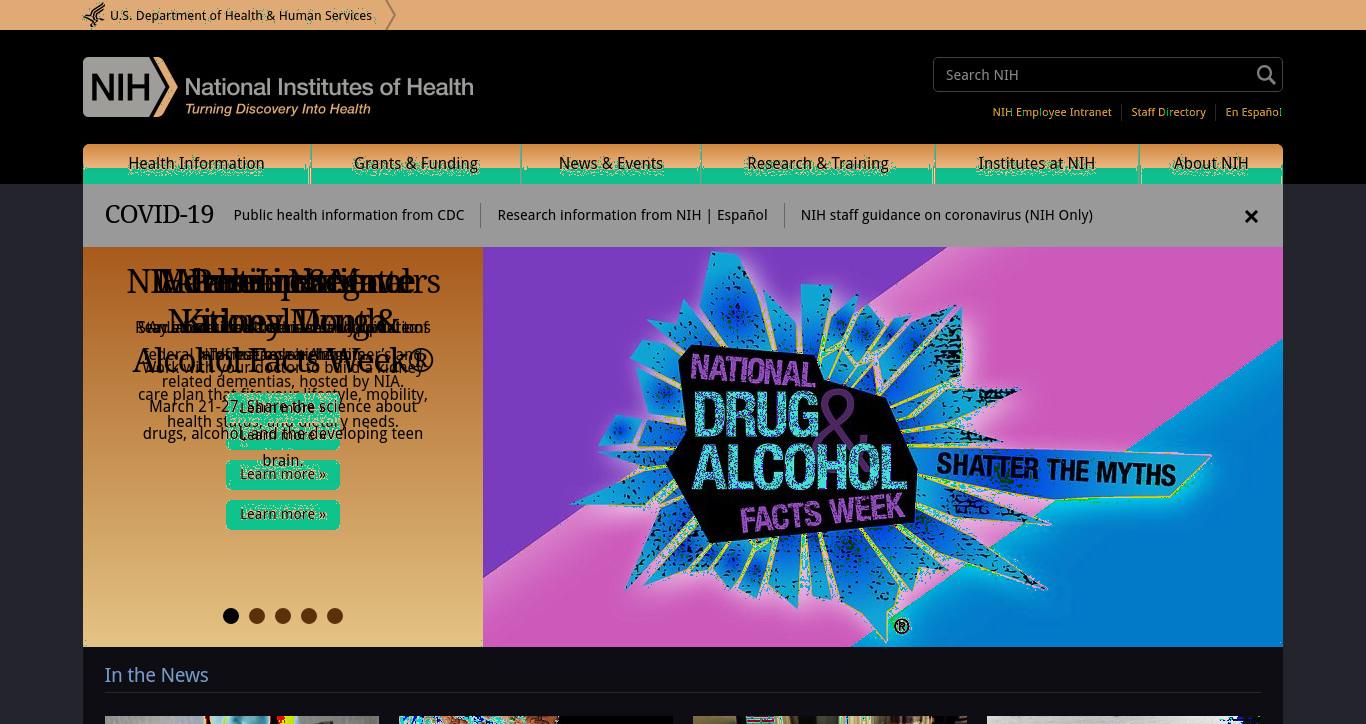Image resolution: width=1366 pixels, height=724 pixels.
Task: Close the COVID-19 banner
Action: 1251,216
